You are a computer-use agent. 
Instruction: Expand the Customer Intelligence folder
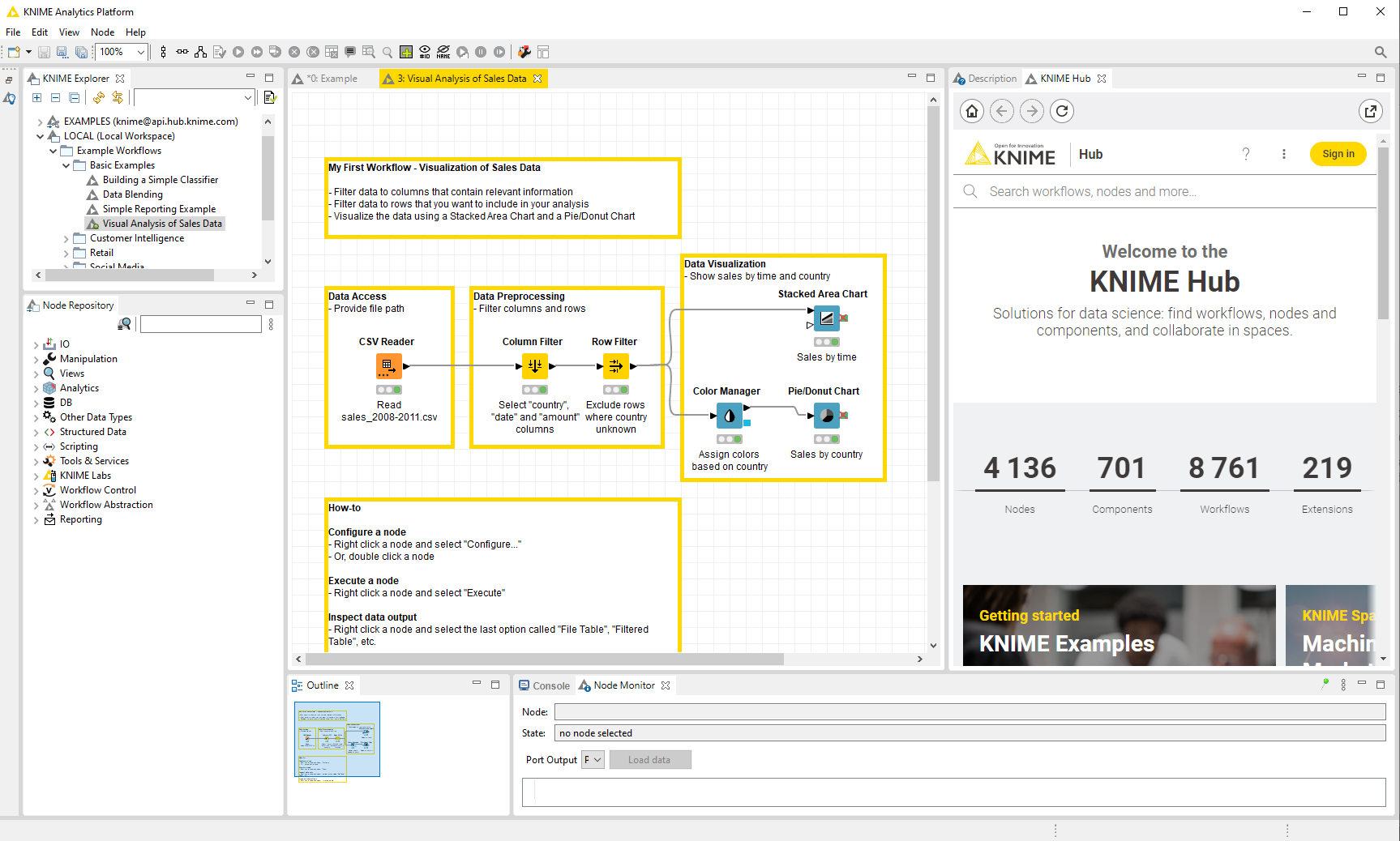tap(66, 238)
